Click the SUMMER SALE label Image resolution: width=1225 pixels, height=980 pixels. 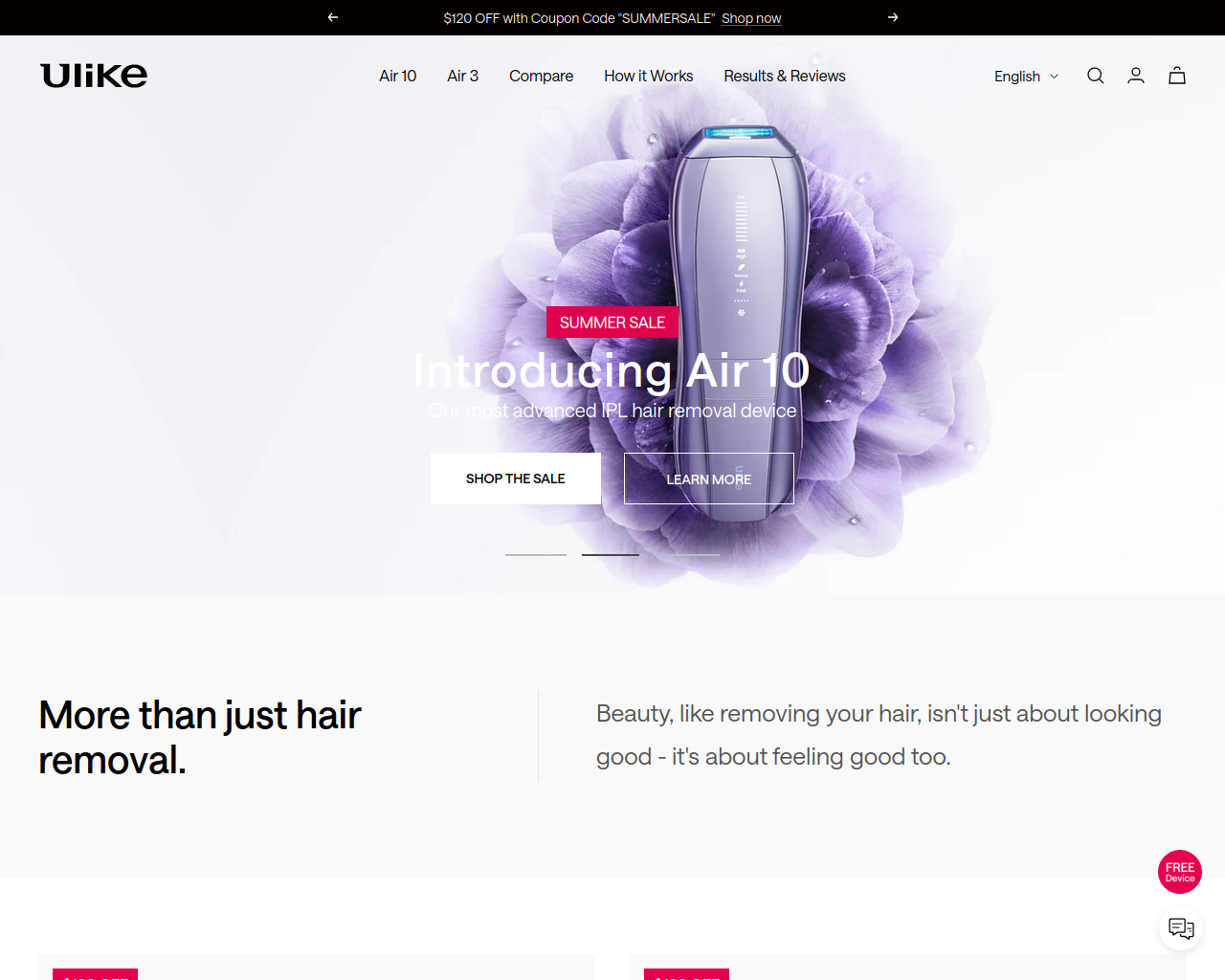tap(612, 323)
